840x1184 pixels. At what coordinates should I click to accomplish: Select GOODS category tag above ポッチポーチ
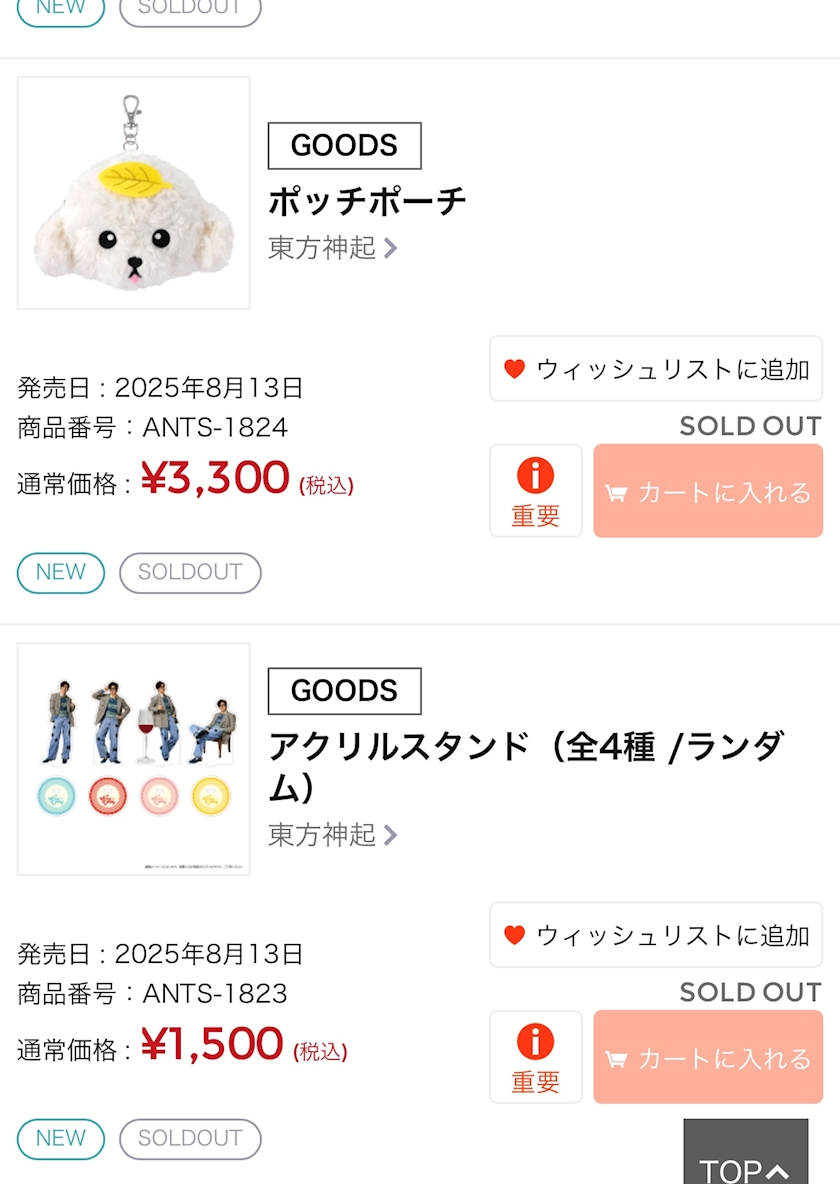[344, 146]
